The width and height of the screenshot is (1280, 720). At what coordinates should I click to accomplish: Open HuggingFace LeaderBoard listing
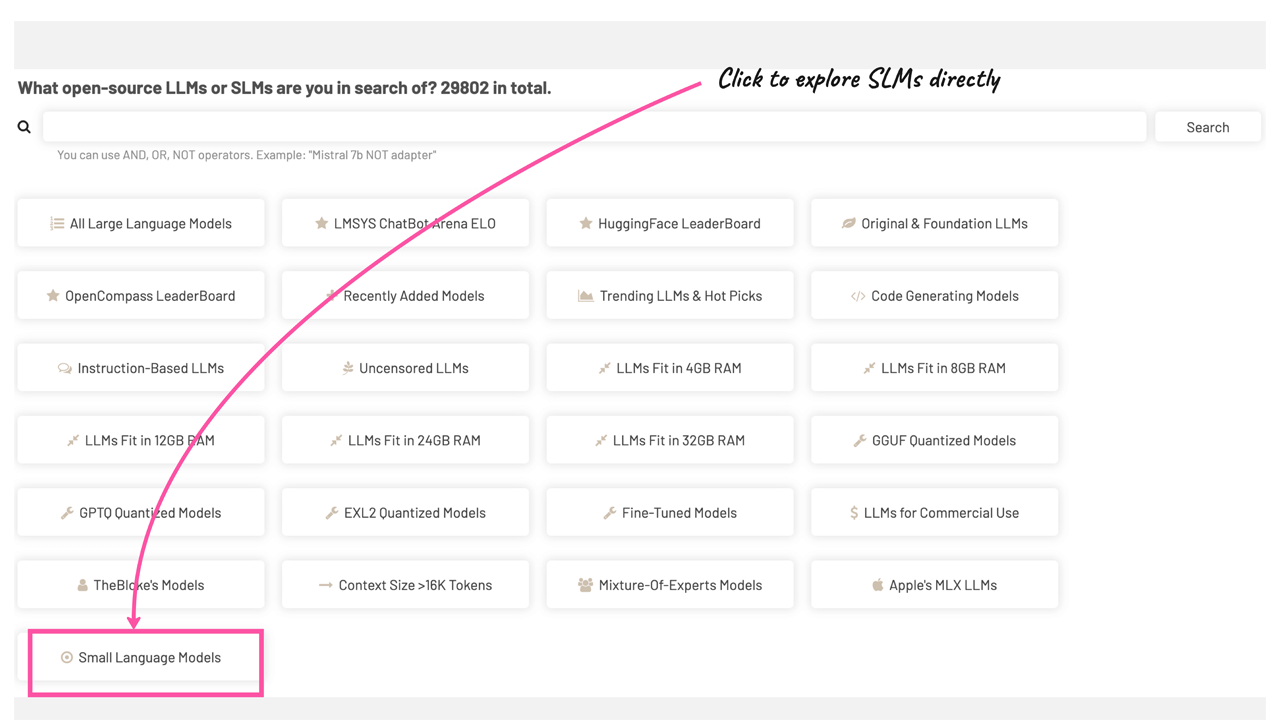coord(670,224)
